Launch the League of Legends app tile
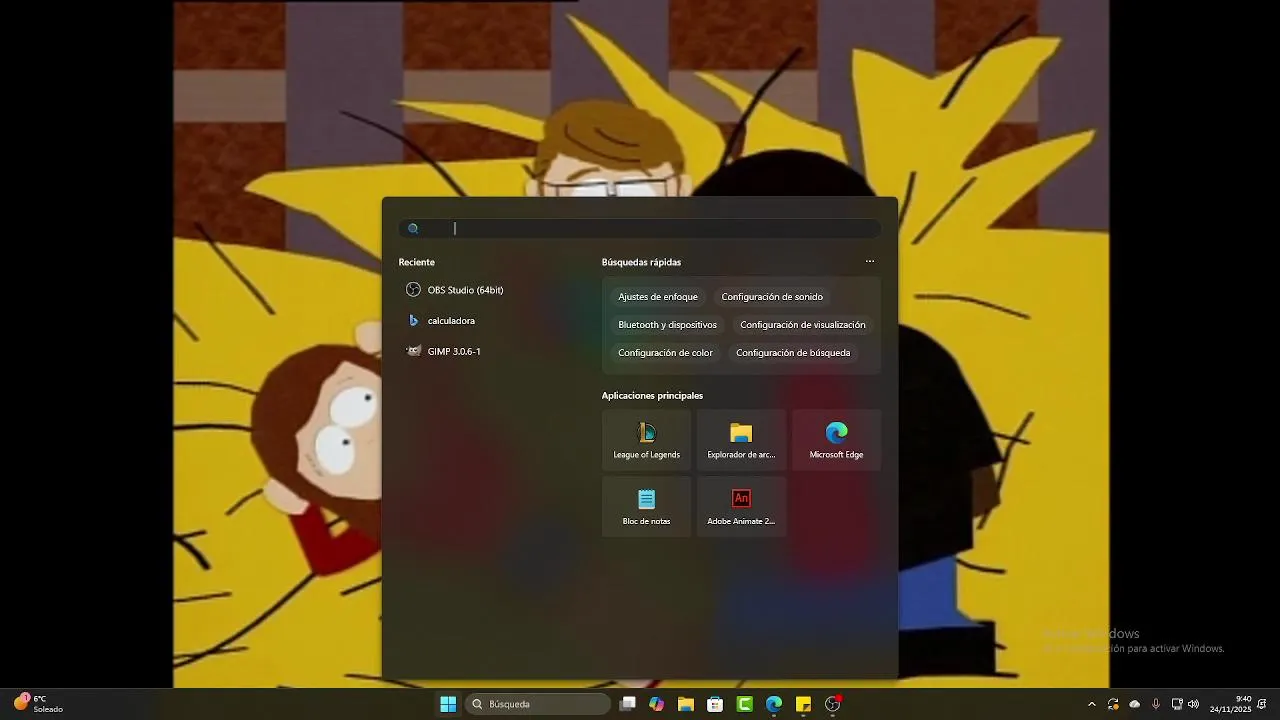This screenshot has width=1280, height=720. [647, 440]
